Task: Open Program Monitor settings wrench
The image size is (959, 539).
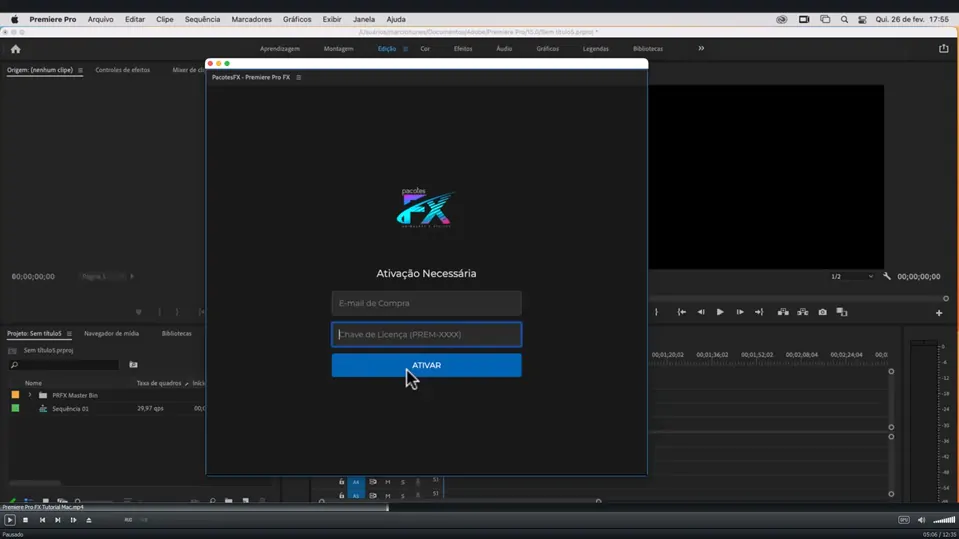Action: tap(887, 276)
